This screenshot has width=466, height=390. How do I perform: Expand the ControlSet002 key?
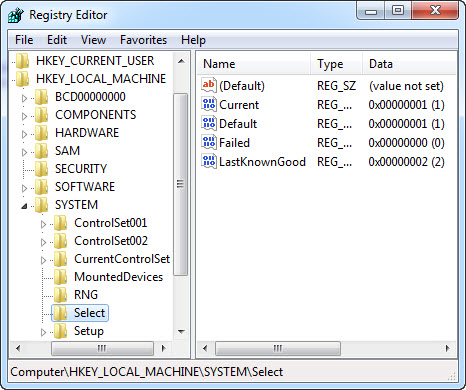pos(43,242)
